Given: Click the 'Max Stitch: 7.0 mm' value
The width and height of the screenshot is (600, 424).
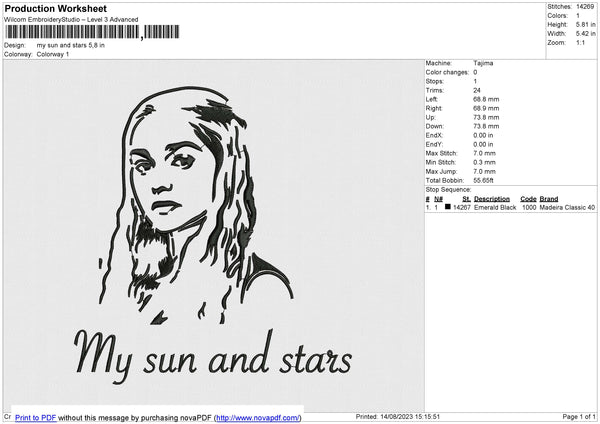Looking at the screenshot, I should [484, 153].
